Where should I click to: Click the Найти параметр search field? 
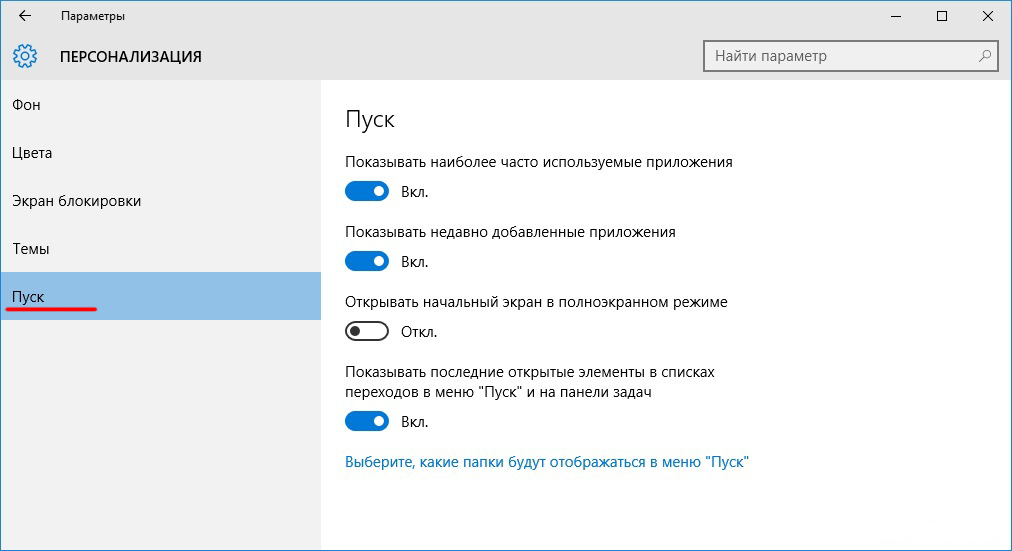tap(840, 56)
